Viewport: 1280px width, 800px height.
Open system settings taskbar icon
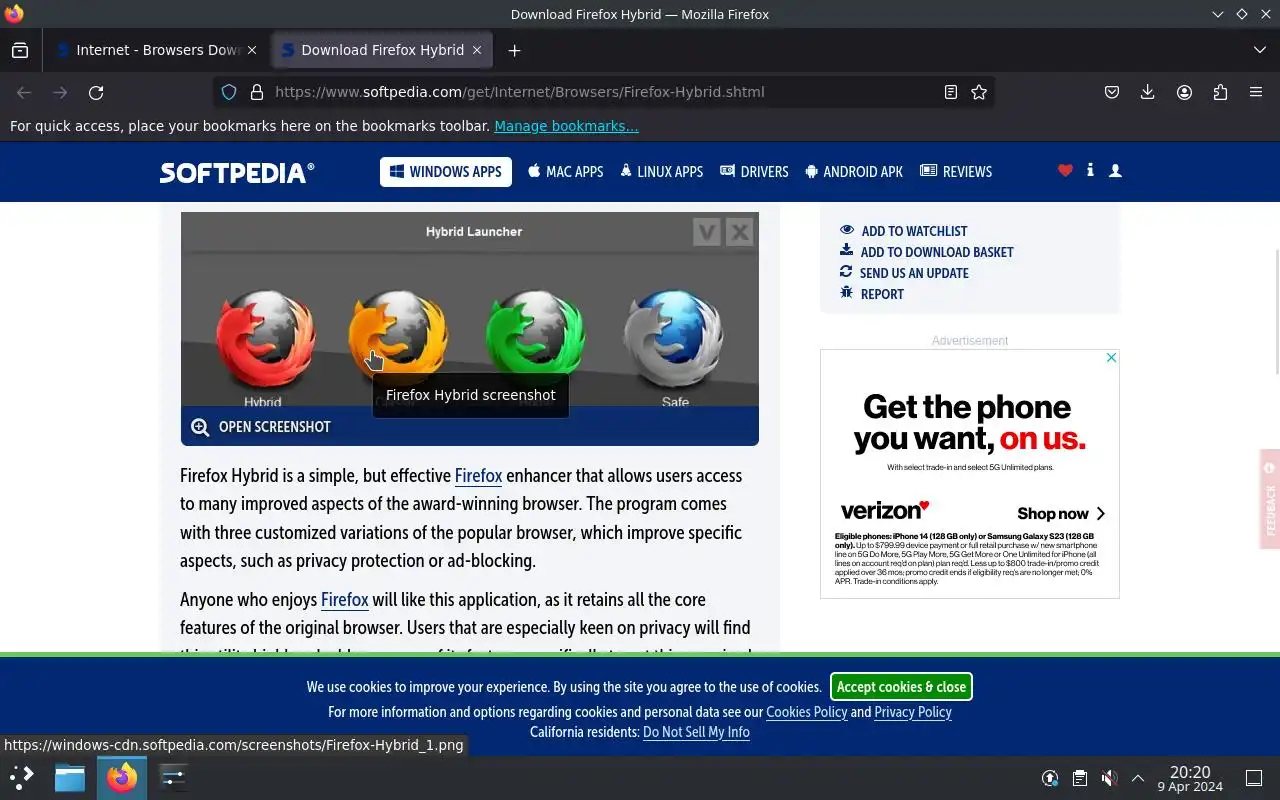(x=173, y=777)
